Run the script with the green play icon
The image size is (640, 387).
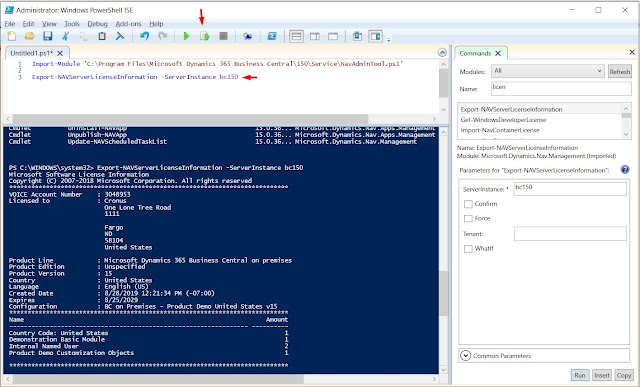(x=187, y=36)
